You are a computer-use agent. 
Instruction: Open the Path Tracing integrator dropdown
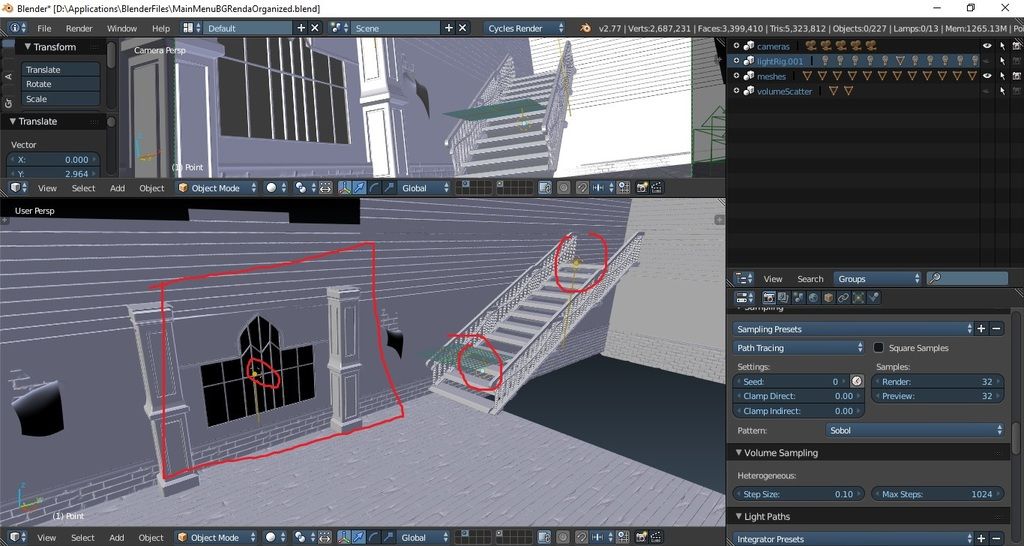(799, 347)
